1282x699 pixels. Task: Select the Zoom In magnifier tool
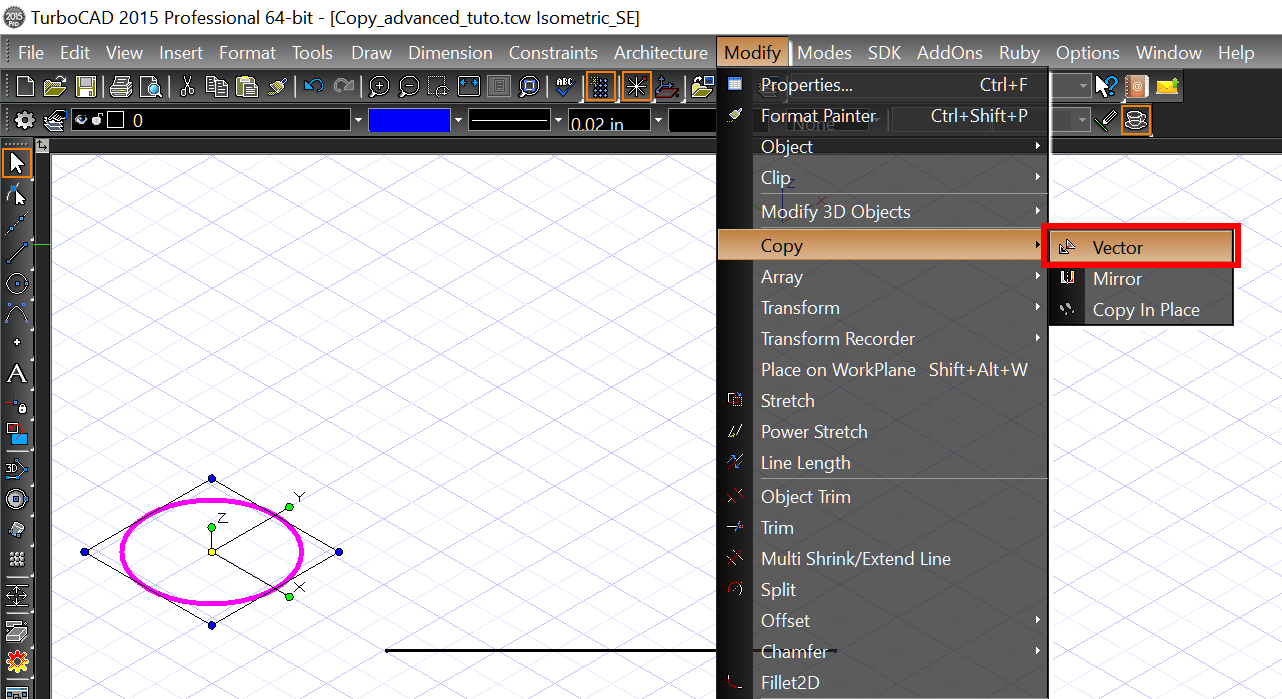pyautogui.click(x=378, y=86)
